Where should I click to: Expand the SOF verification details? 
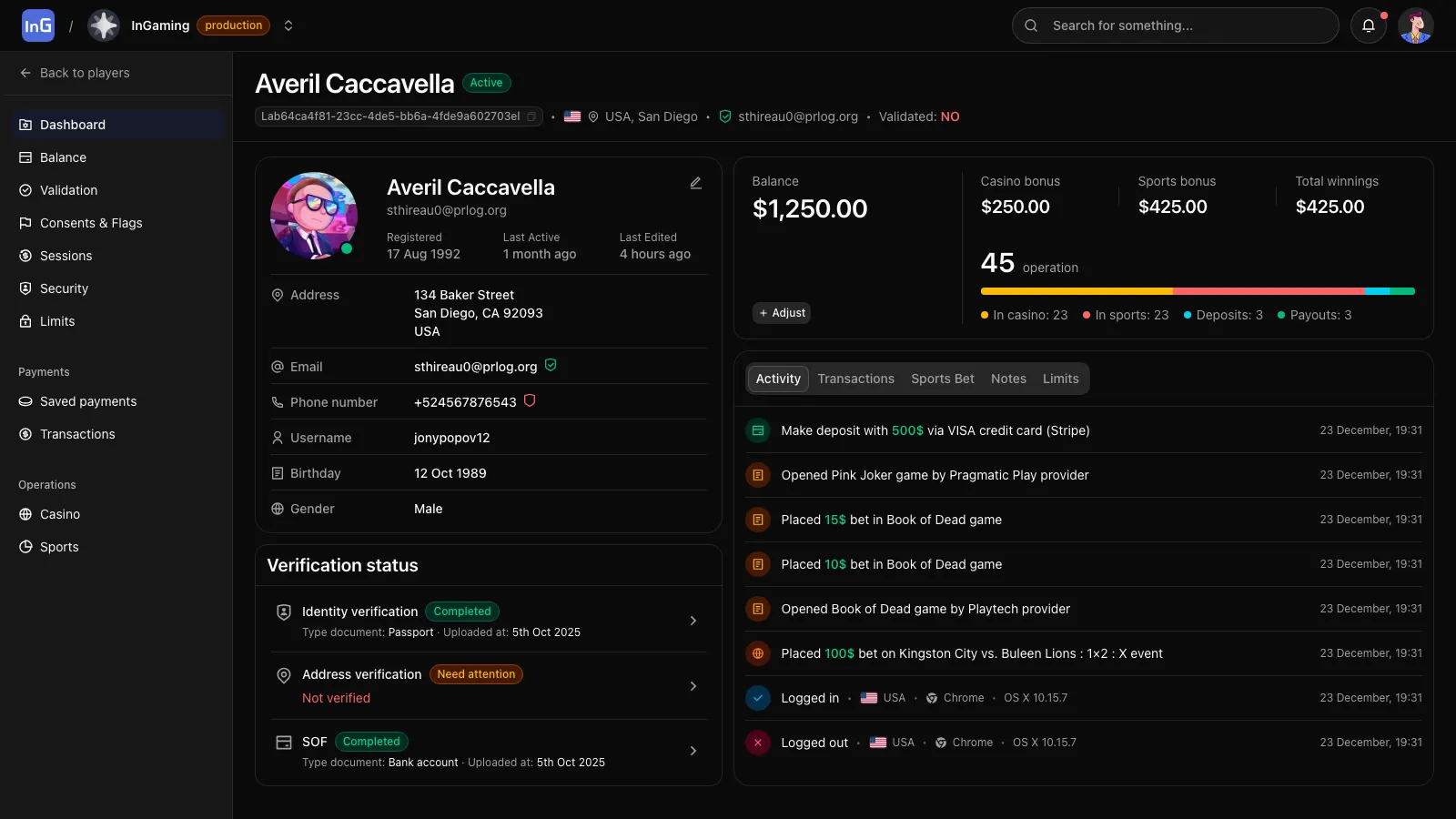coord(693,751)
